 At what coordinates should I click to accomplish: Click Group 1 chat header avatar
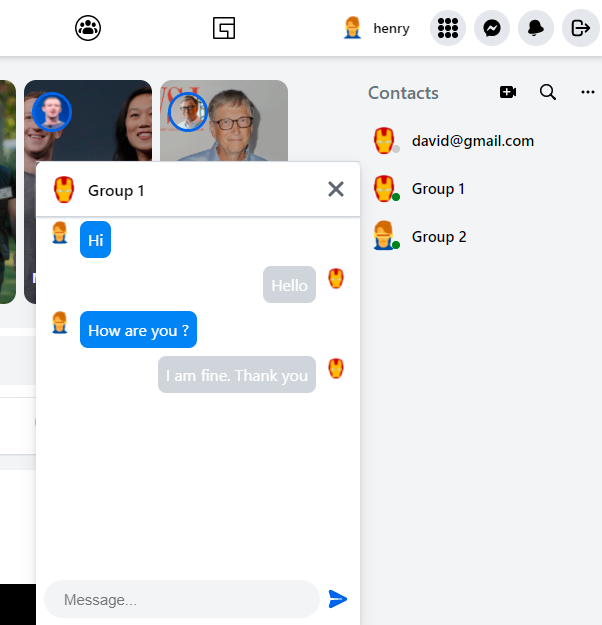tap(64, 190)
